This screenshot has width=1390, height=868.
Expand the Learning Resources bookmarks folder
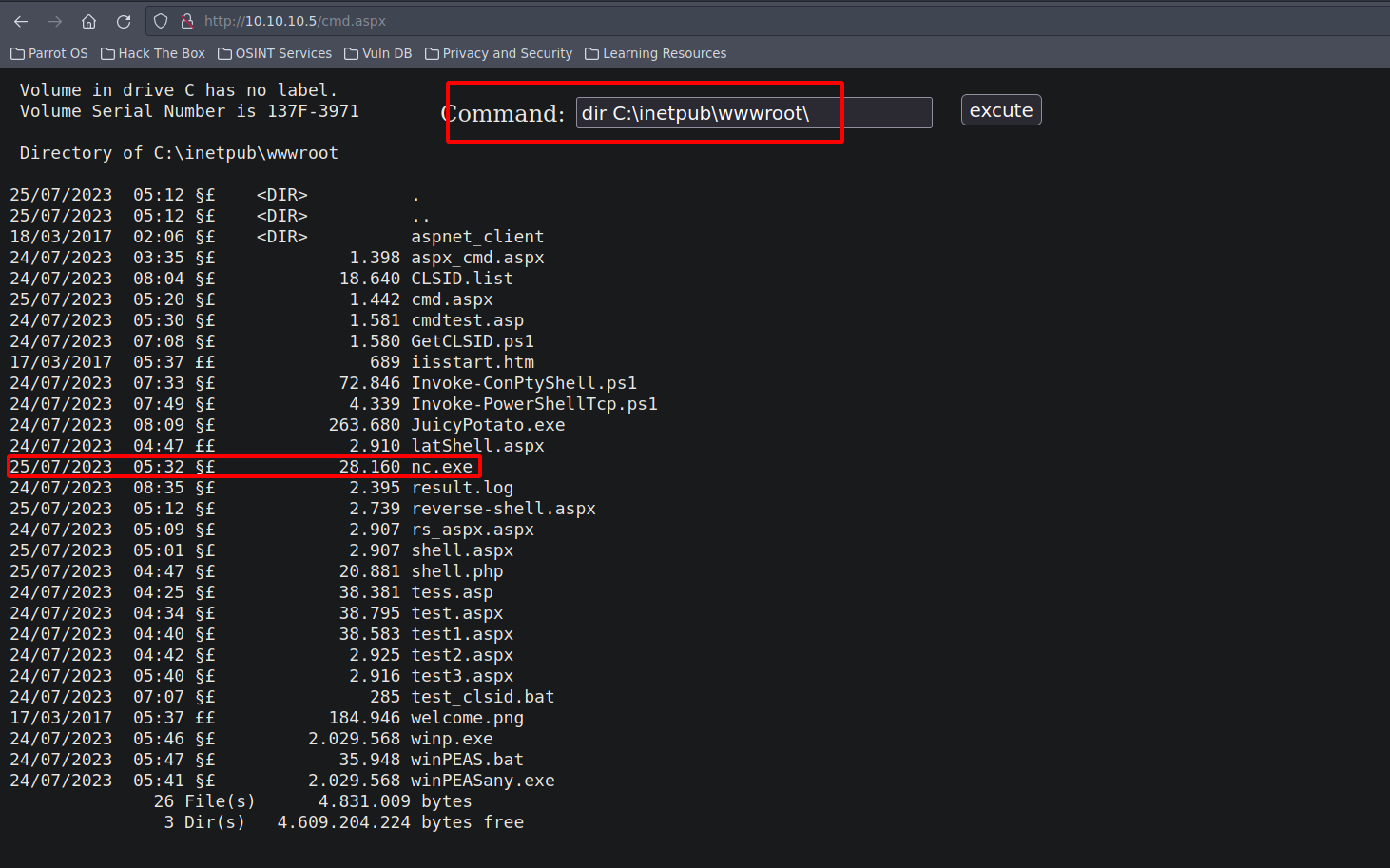click(x=664, y=53)
